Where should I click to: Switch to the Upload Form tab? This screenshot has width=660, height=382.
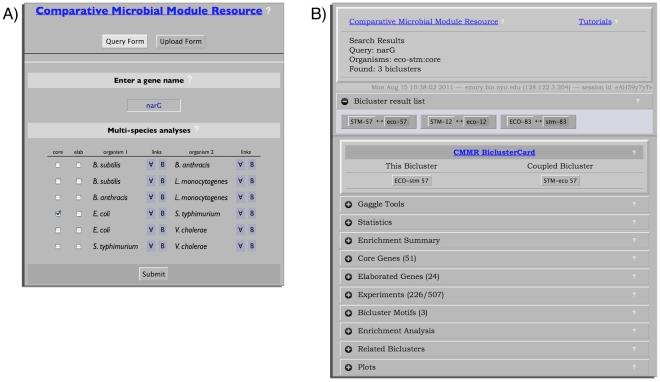pyautogui.click(x=181, y=41)
